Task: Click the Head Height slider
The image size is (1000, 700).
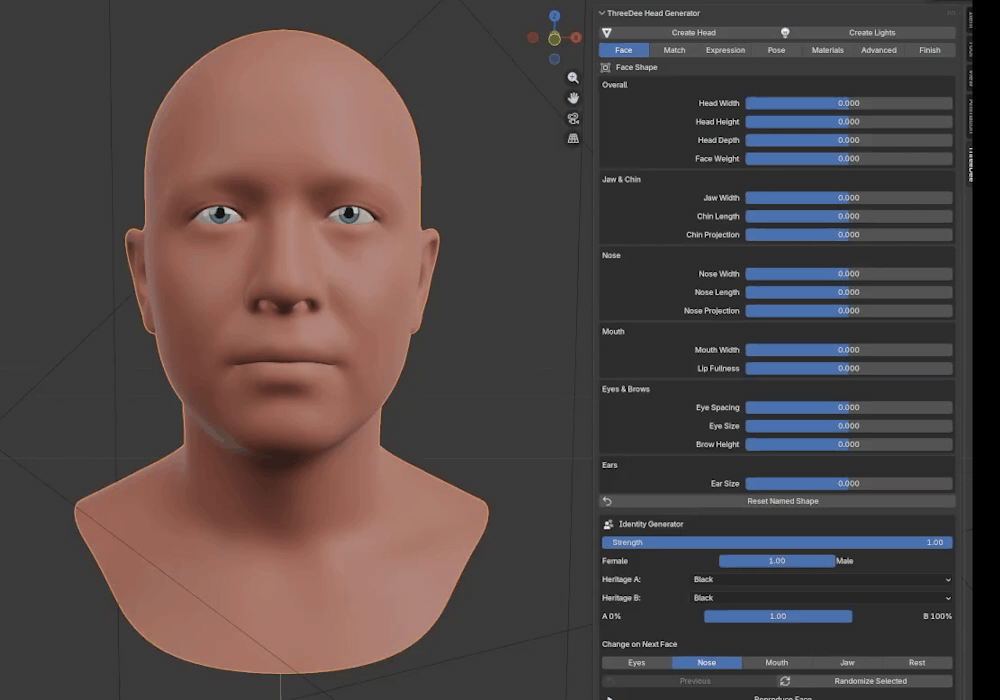Action: tap(849, 122)
